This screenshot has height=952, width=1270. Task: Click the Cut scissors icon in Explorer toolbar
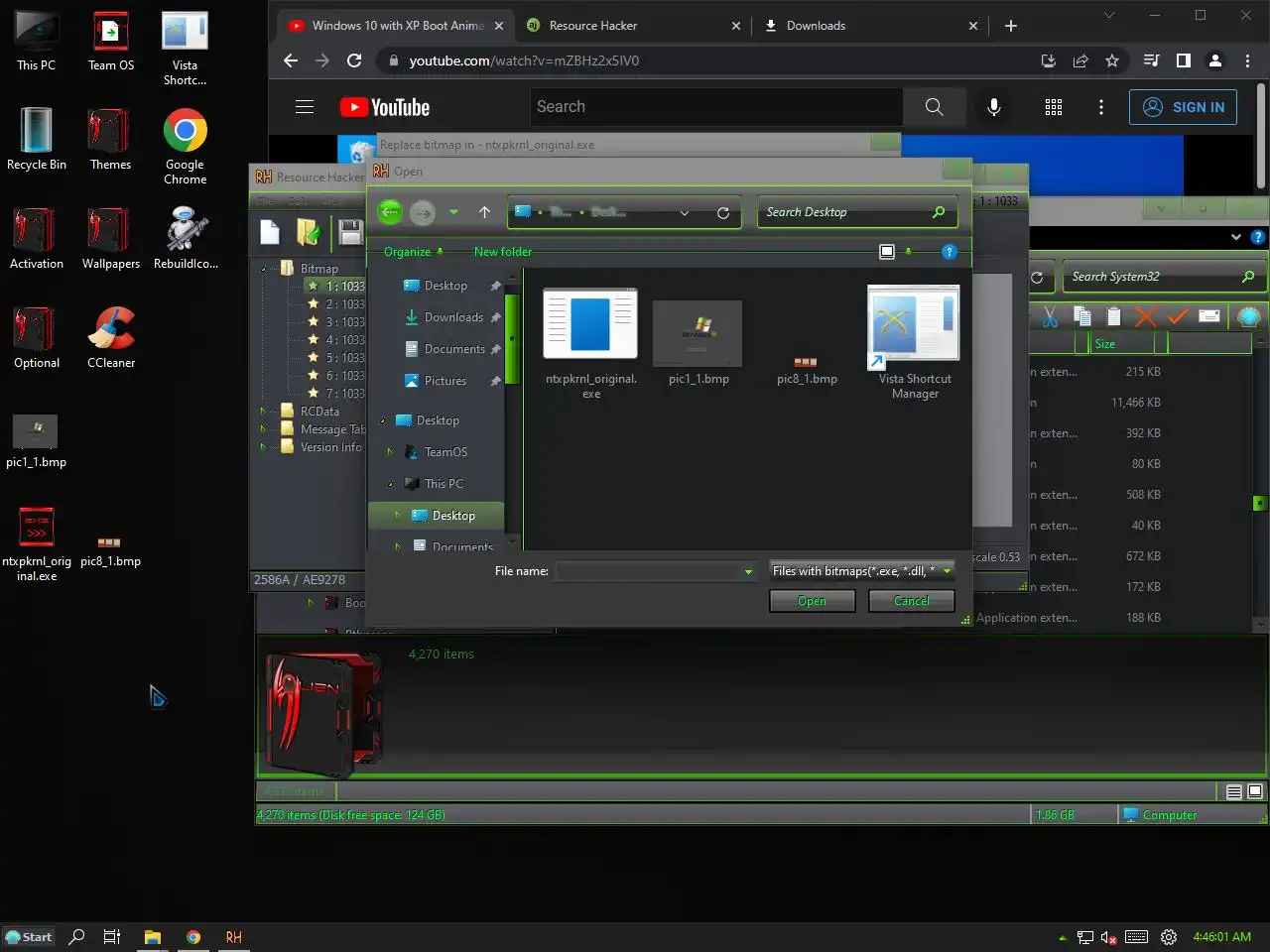point(1050,316)
